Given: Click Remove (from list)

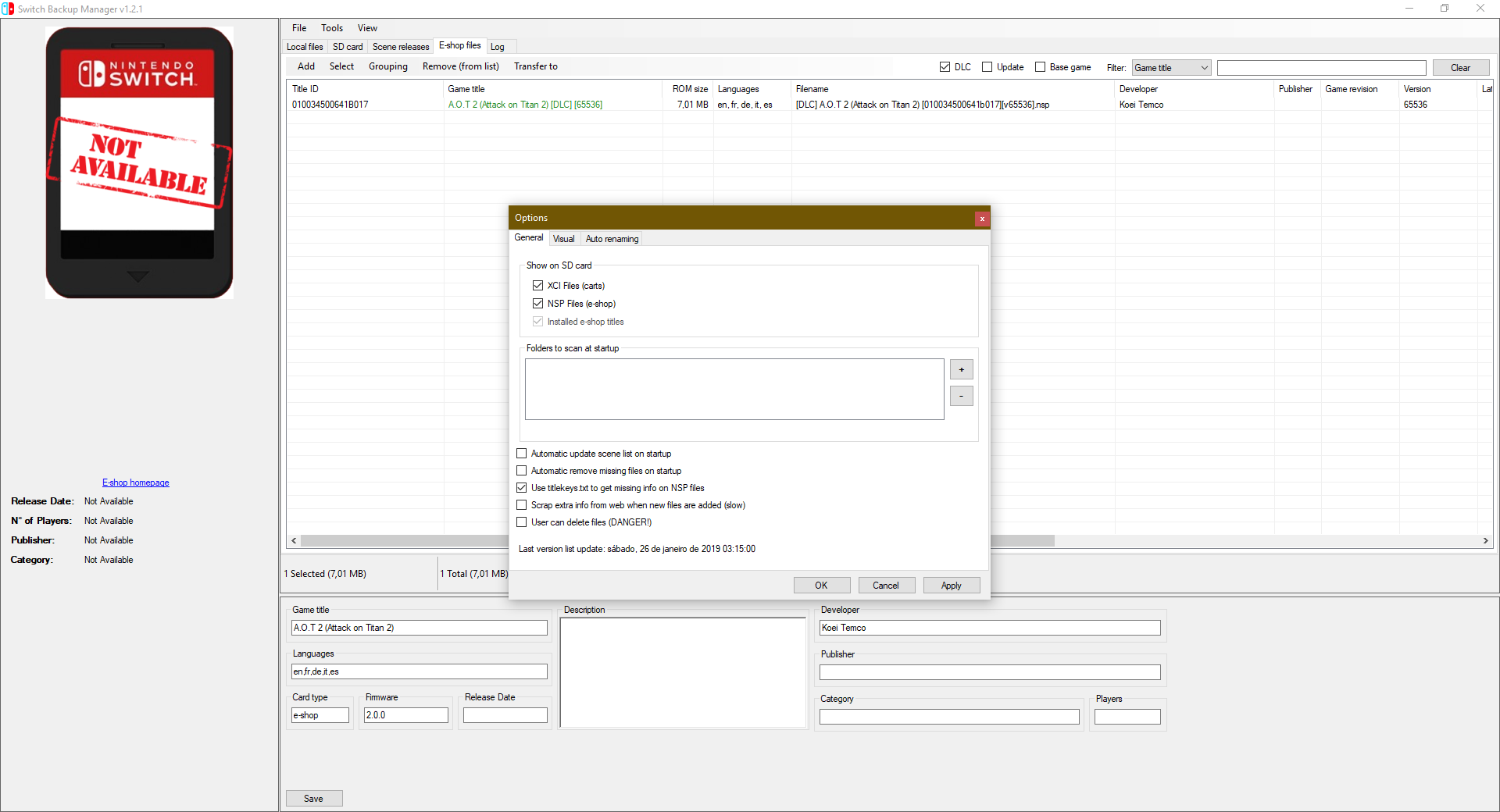Looking at the screenshot, I should click(461, 66).
